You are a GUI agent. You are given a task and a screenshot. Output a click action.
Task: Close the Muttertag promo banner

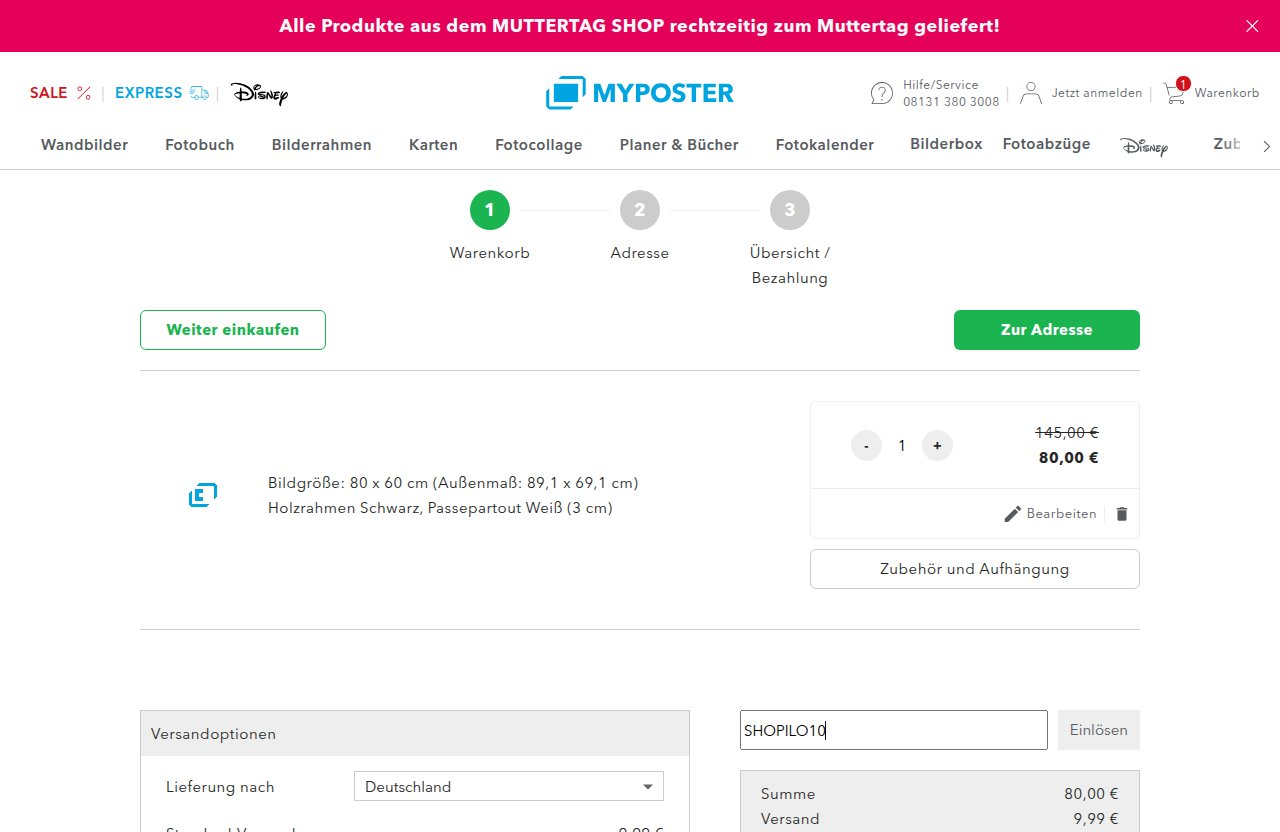[x=1252, y=26]
